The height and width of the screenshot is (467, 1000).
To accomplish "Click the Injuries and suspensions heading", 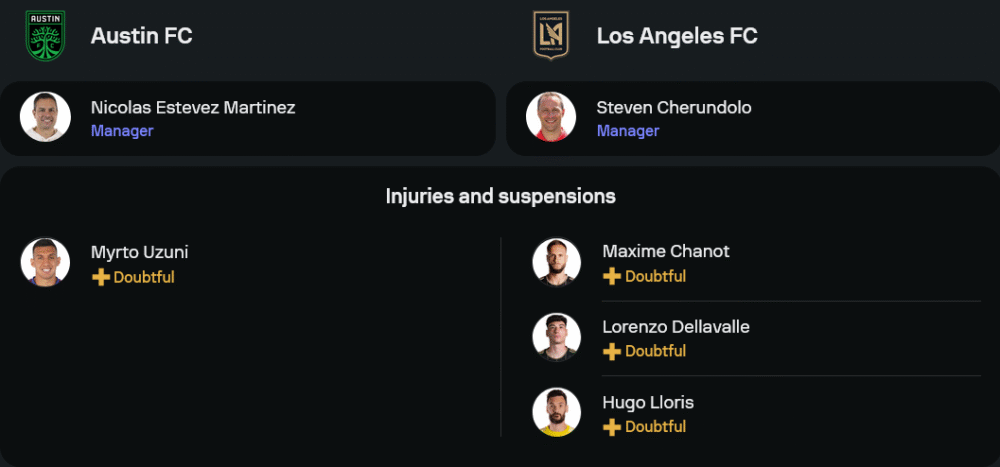I will [x=500, y=196].
